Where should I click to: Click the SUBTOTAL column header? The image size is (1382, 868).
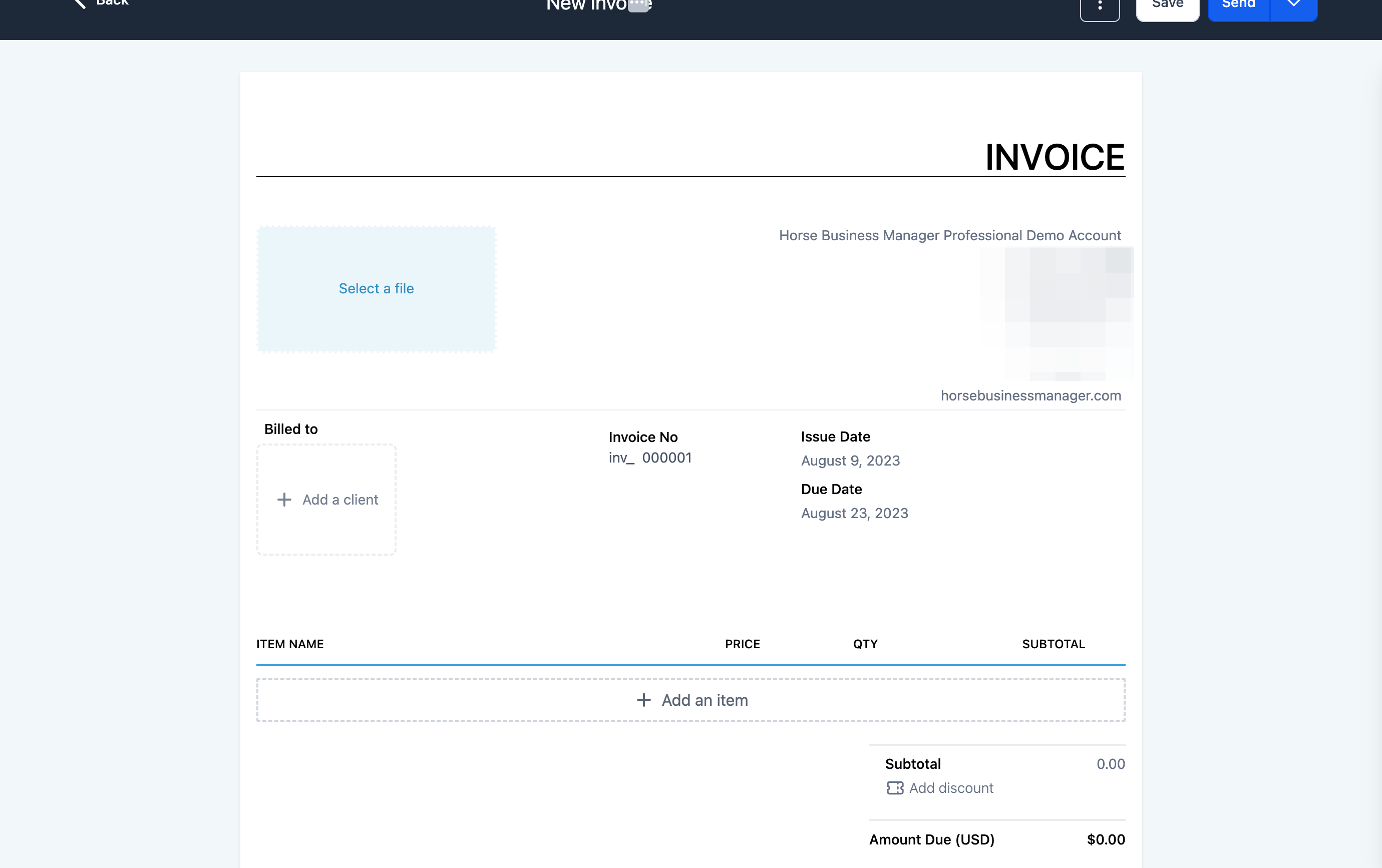(x=1053, y=644)
